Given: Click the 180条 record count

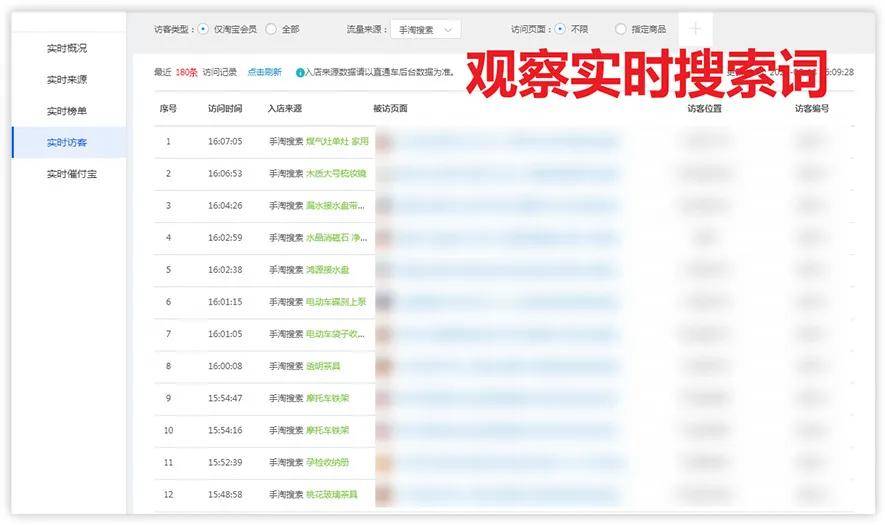Looking at the screenshot, I should click(x=186, y=72).
